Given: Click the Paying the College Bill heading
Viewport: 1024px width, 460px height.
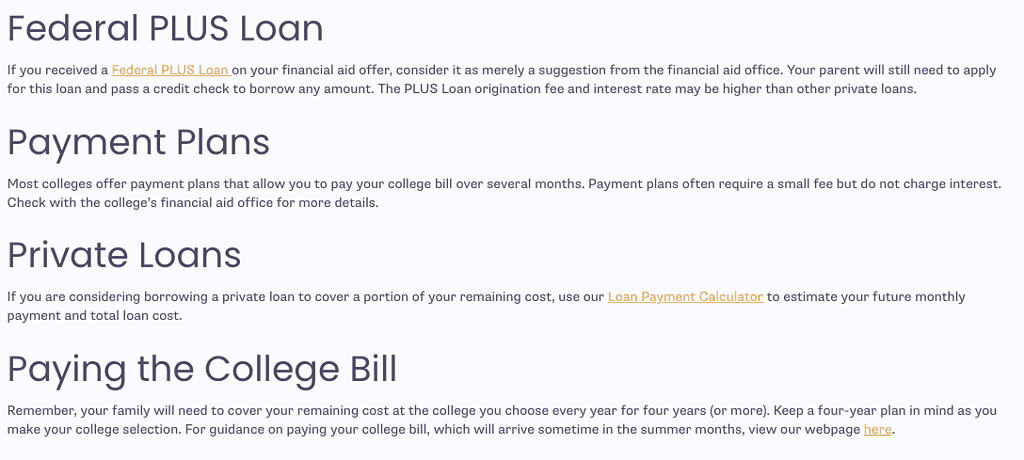Looking at the screenshot, I should click(x=202, y=370).
